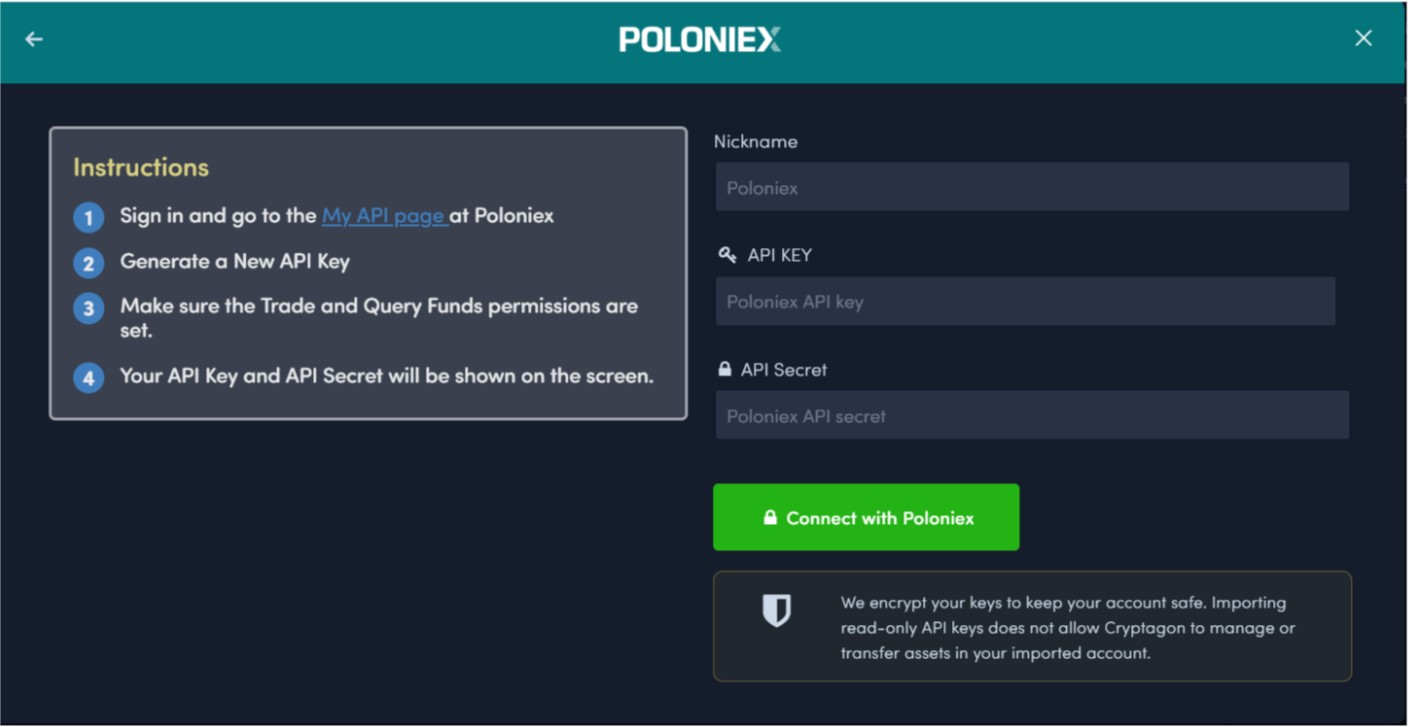This screenshot has width=1410, height=727.
Task: Click the back arrow in the header
Action: [x=32, y=38]
